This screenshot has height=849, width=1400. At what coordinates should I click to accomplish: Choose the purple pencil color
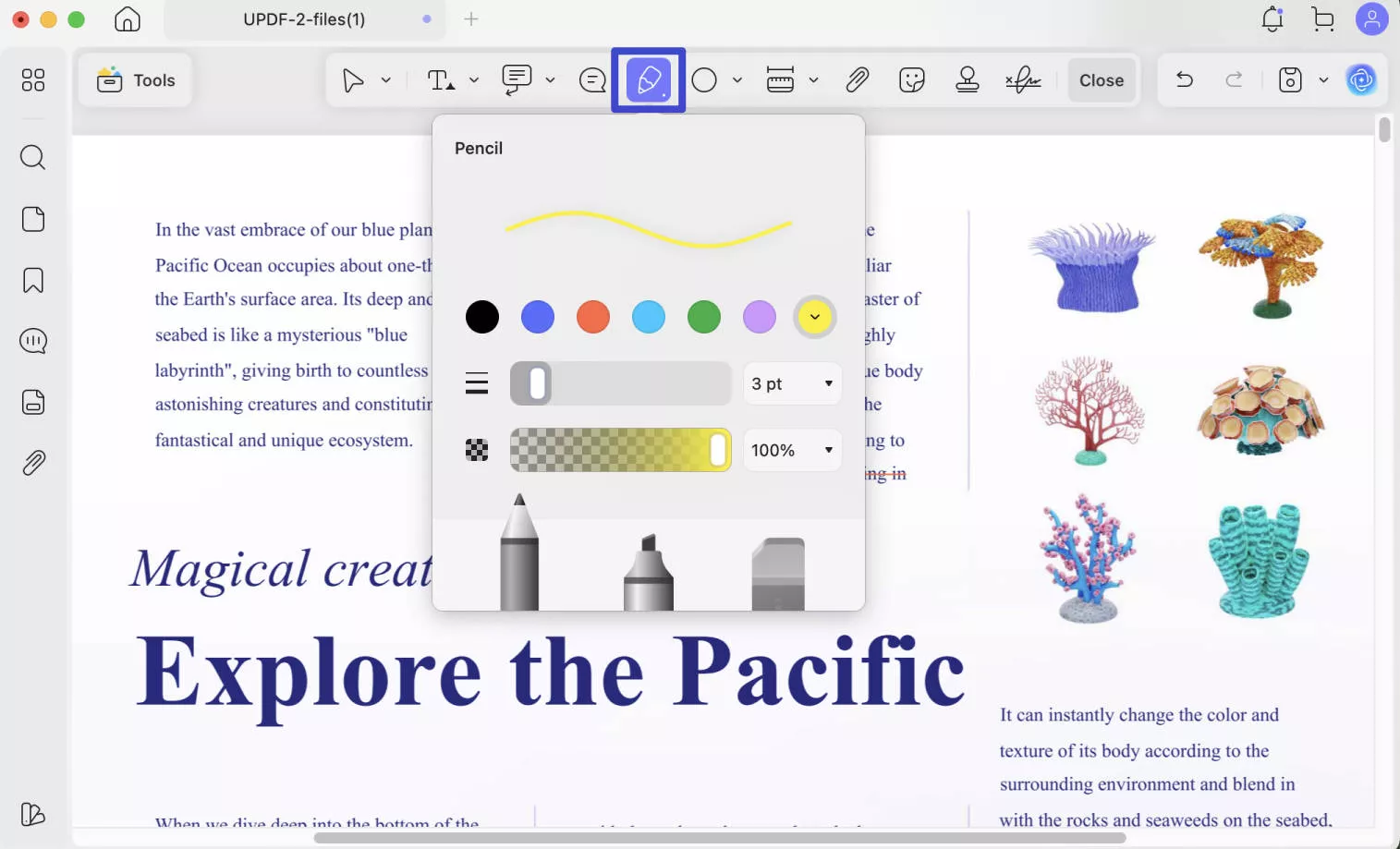[760, 317]
